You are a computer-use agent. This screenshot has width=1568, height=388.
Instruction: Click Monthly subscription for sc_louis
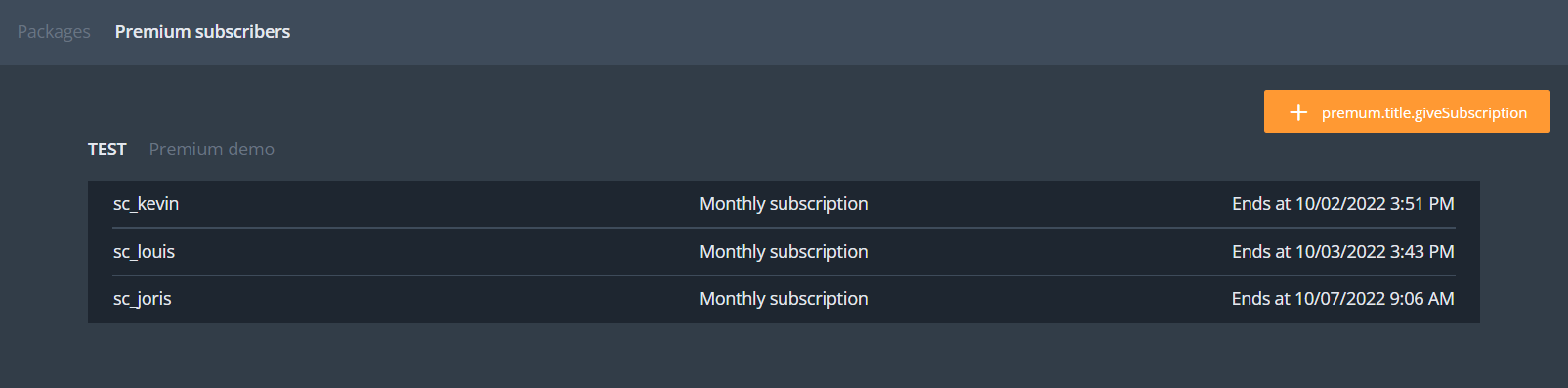coord(784,252)
